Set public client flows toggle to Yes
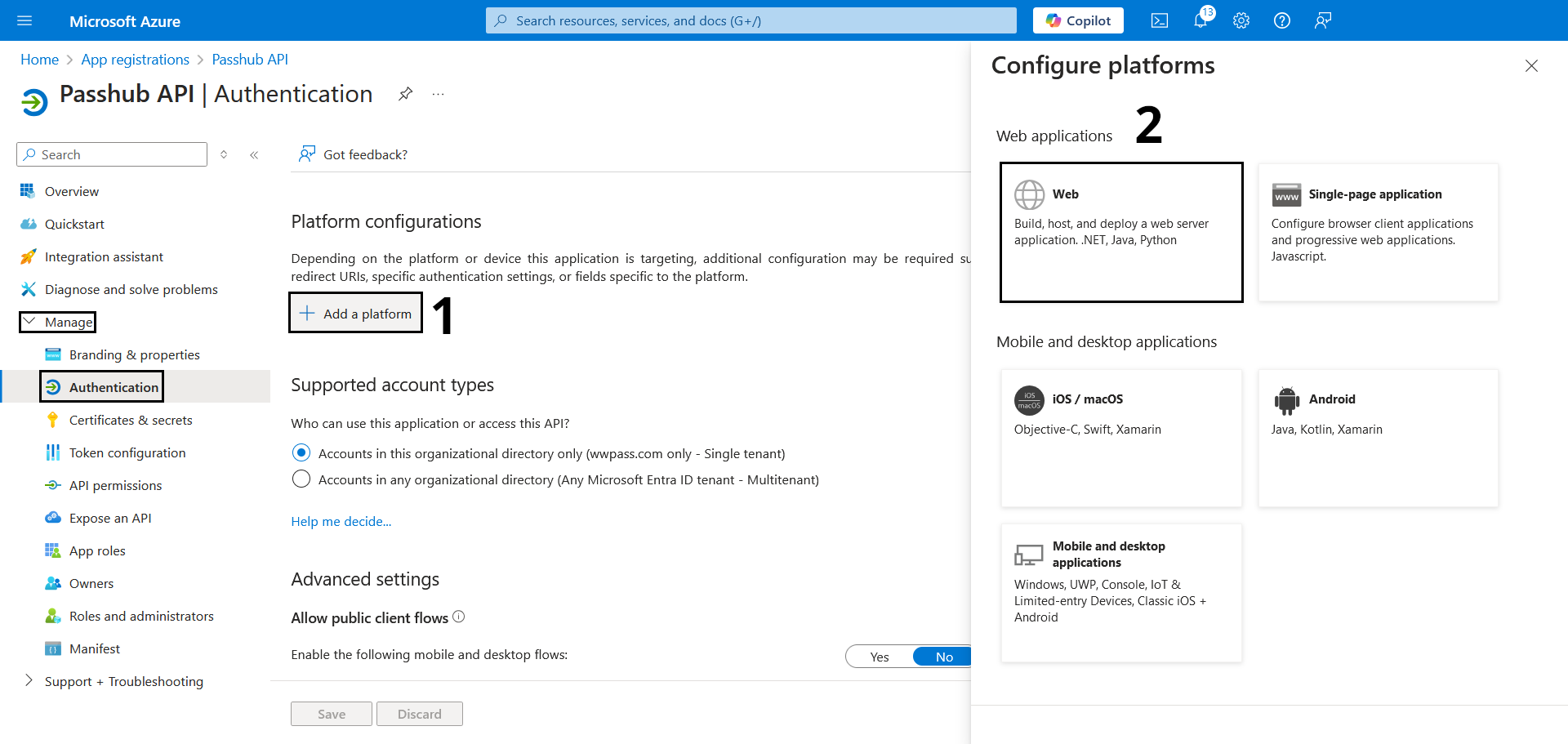The width and height of the screenshot is (1568, 744). 880,657
